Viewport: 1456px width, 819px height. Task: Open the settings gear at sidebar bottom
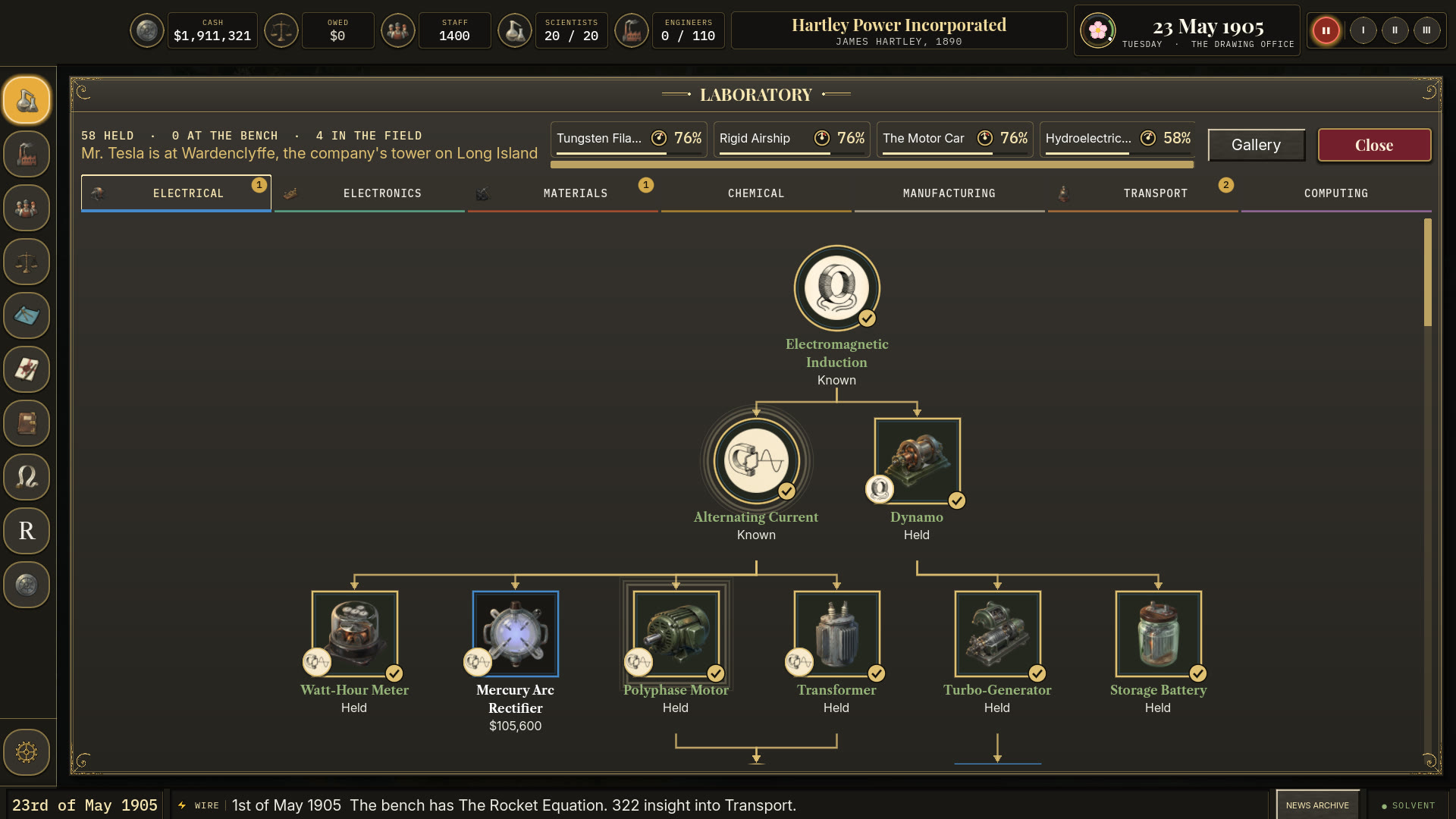(x=27, y=752)
